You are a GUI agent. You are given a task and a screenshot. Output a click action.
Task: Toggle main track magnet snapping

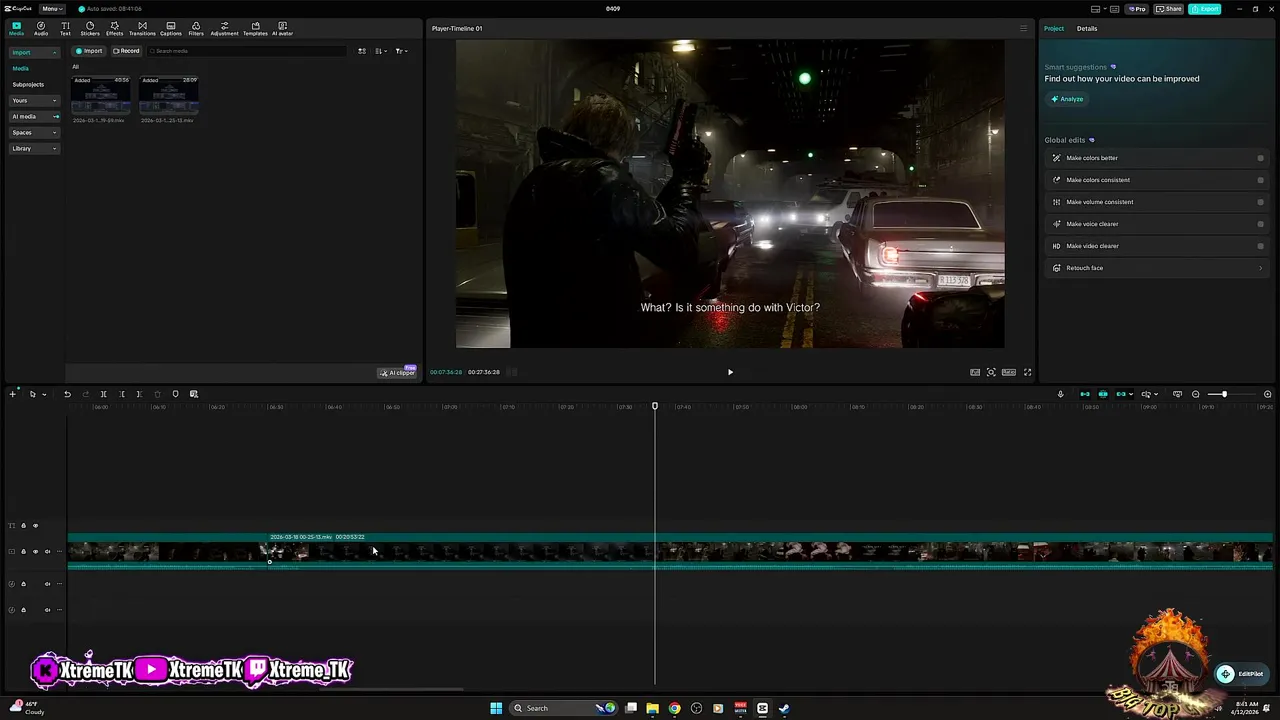point(1084,394)
